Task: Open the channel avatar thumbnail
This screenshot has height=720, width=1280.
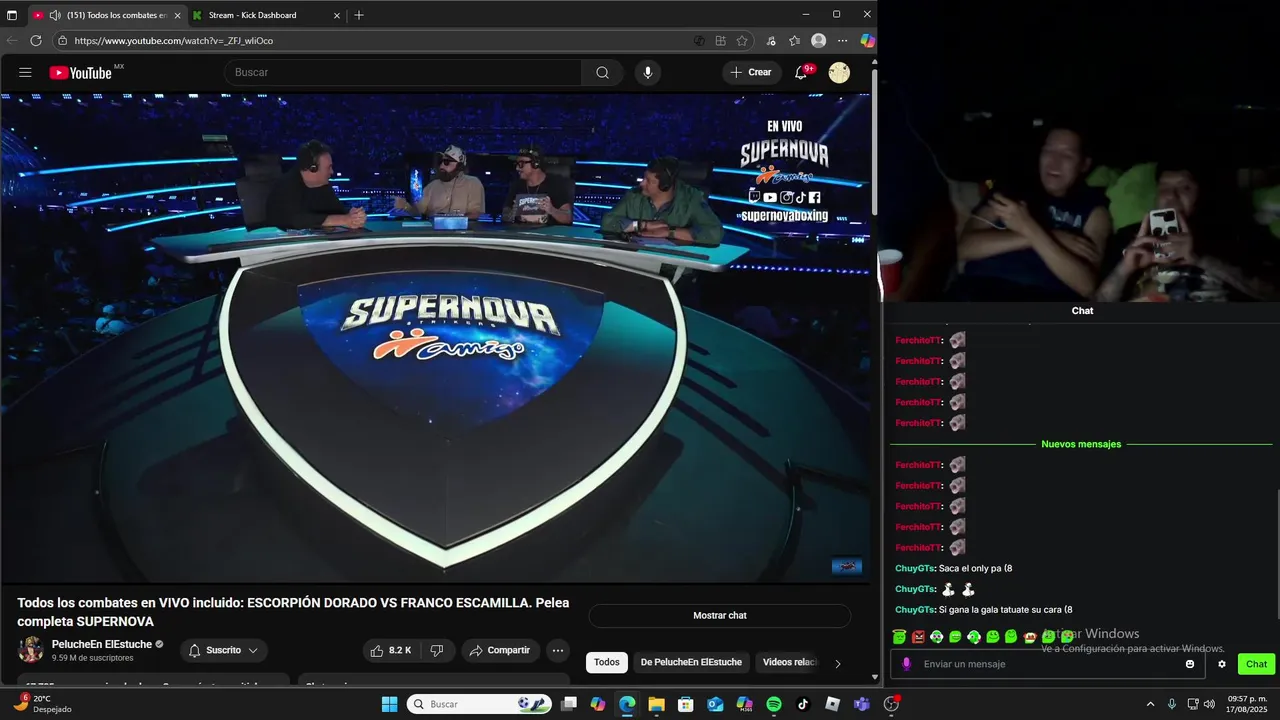Action: (31, 650)
